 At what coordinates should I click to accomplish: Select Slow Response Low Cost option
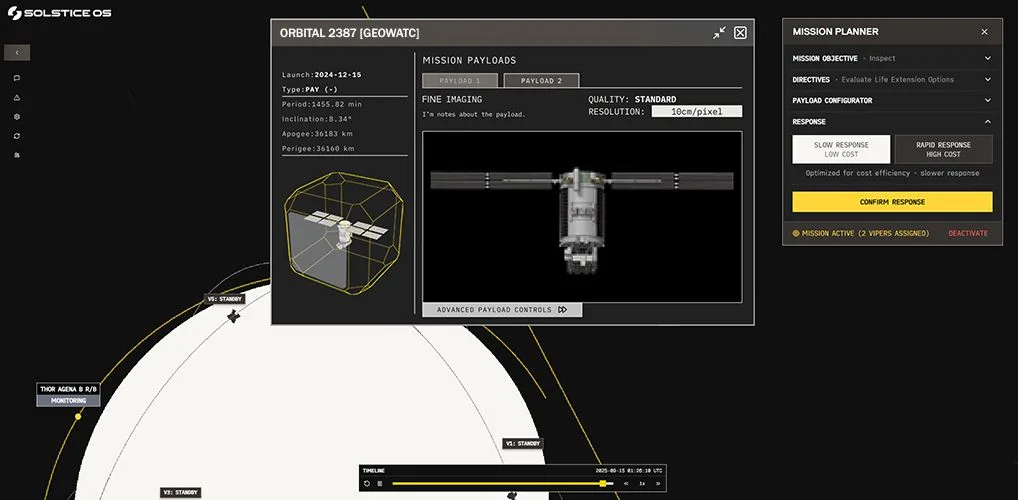point(841,149)
